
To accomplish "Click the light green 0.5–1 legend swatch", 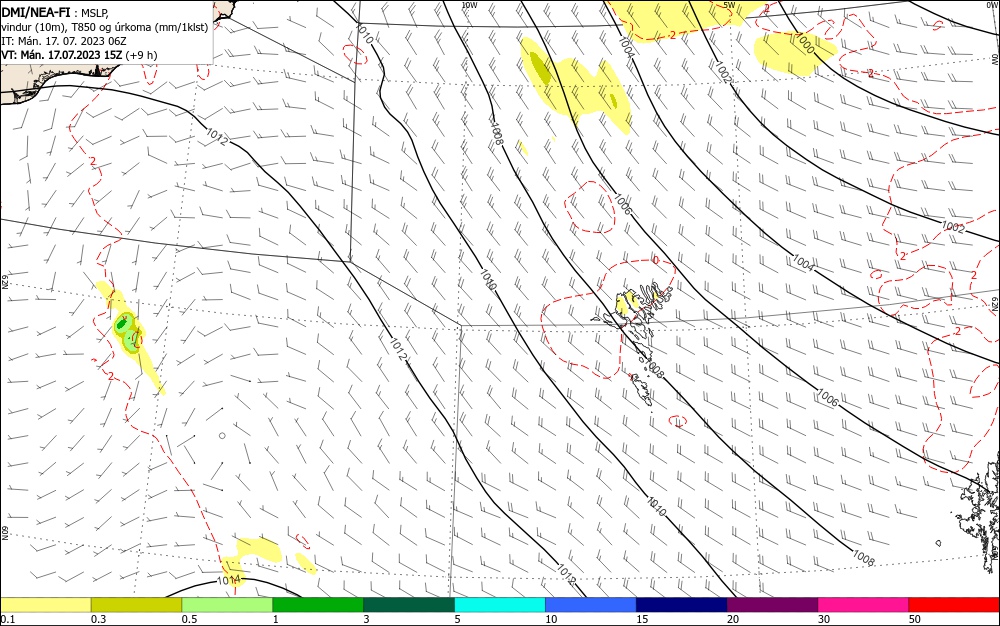I will 227,605.
